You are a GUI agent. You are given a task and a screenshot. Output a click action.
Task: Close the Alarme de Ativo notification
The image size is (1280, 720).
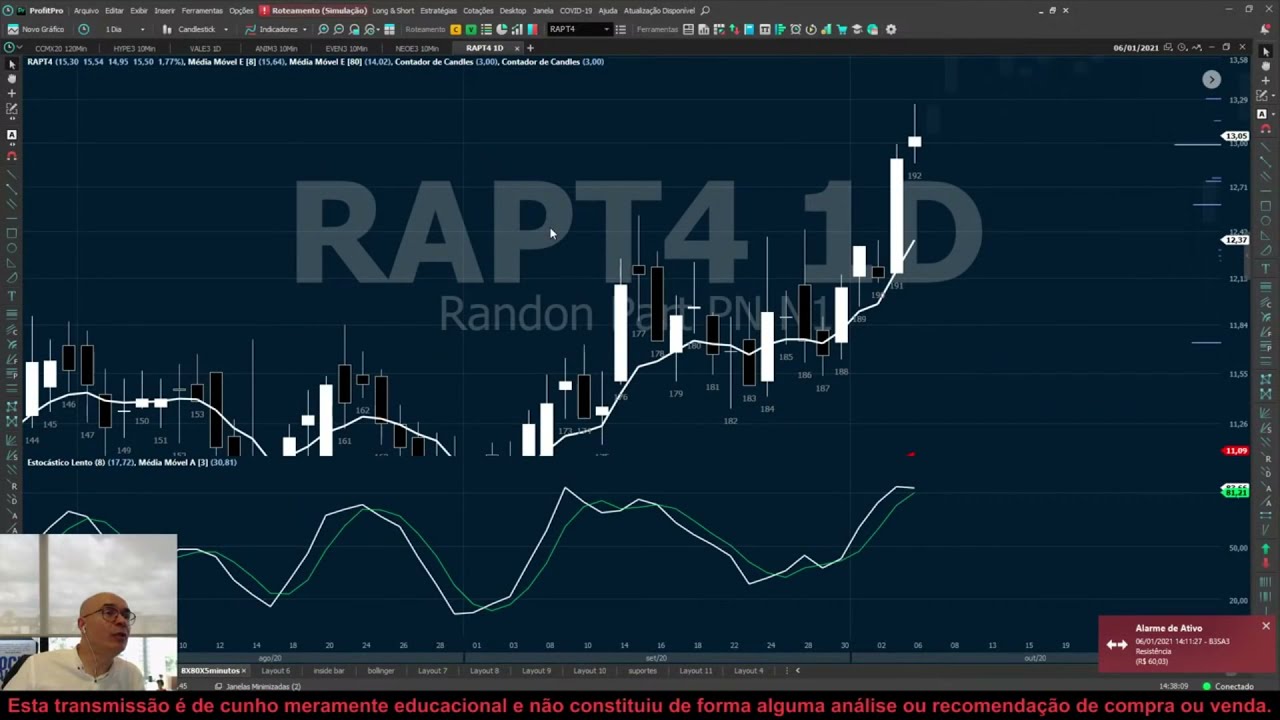tap(1265, 626)
